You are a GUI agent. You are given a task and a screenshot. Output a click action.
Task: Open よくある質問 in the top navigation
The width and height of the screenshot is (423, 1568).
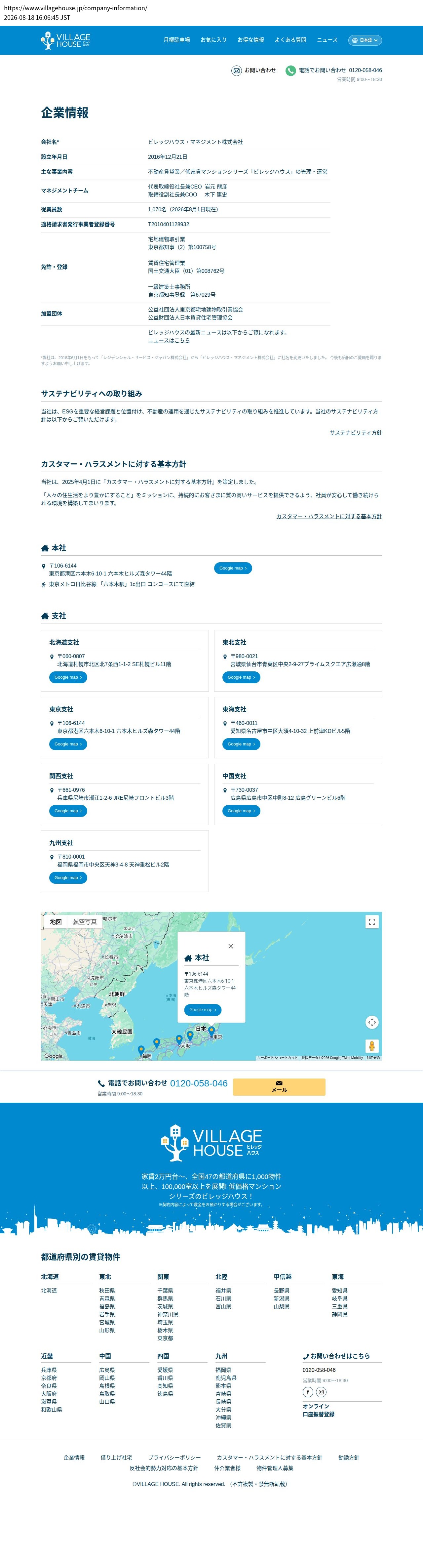(290, 40)
